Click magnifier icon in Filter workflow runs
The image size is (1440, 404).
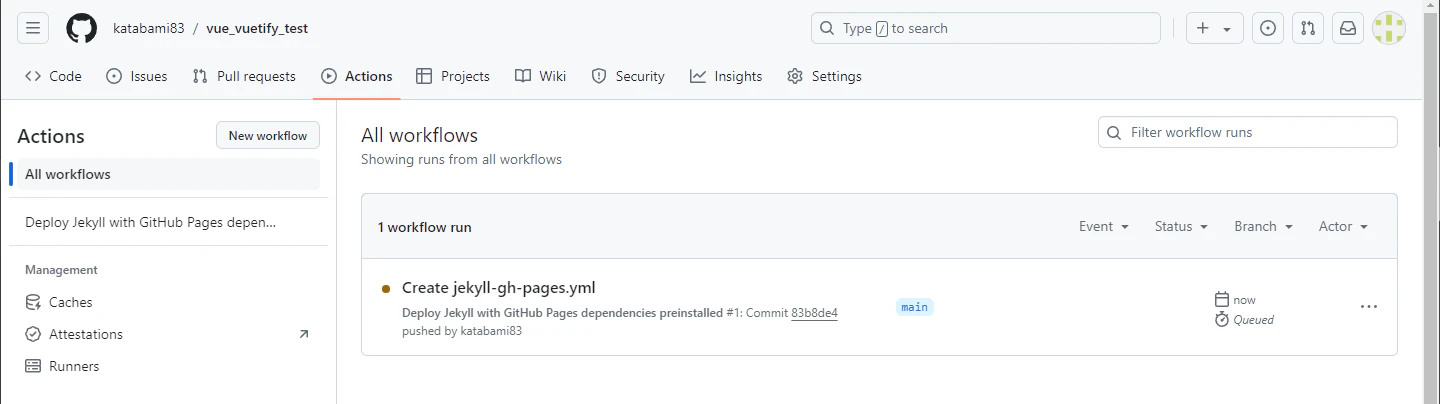pyautogui.click(x=1115, y=132)
